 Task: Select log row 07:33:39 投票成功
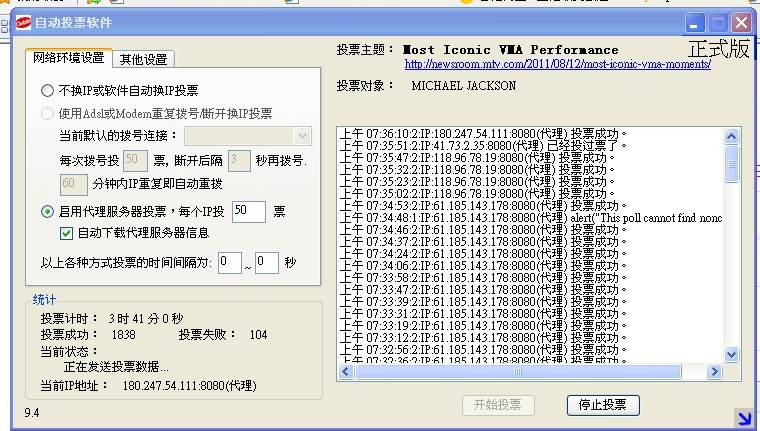point(483,302)
